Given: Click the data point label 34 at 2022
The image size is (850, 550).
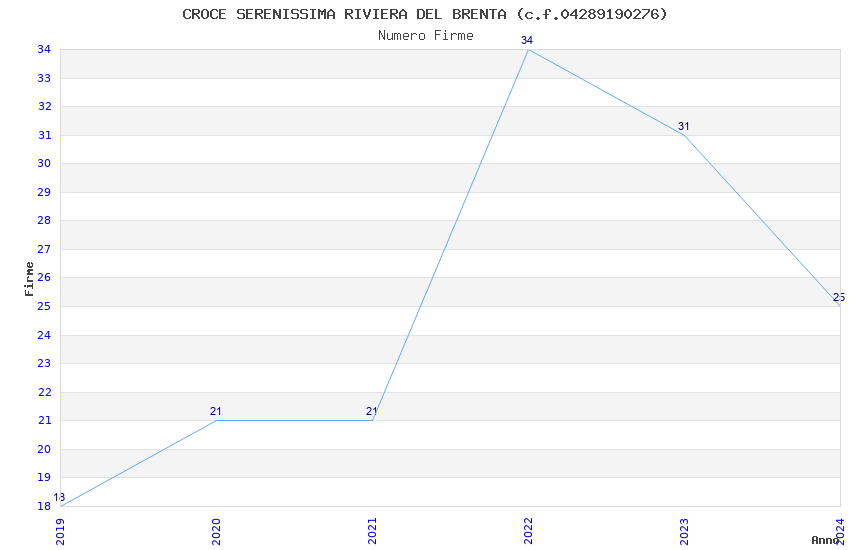Looking at the screenshot, I should (527, 40).
